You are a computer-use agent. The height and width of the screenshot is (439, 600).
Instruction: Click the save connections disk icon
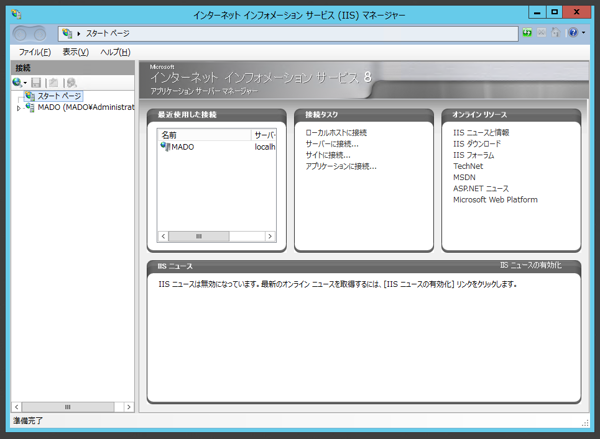(36, 82)
